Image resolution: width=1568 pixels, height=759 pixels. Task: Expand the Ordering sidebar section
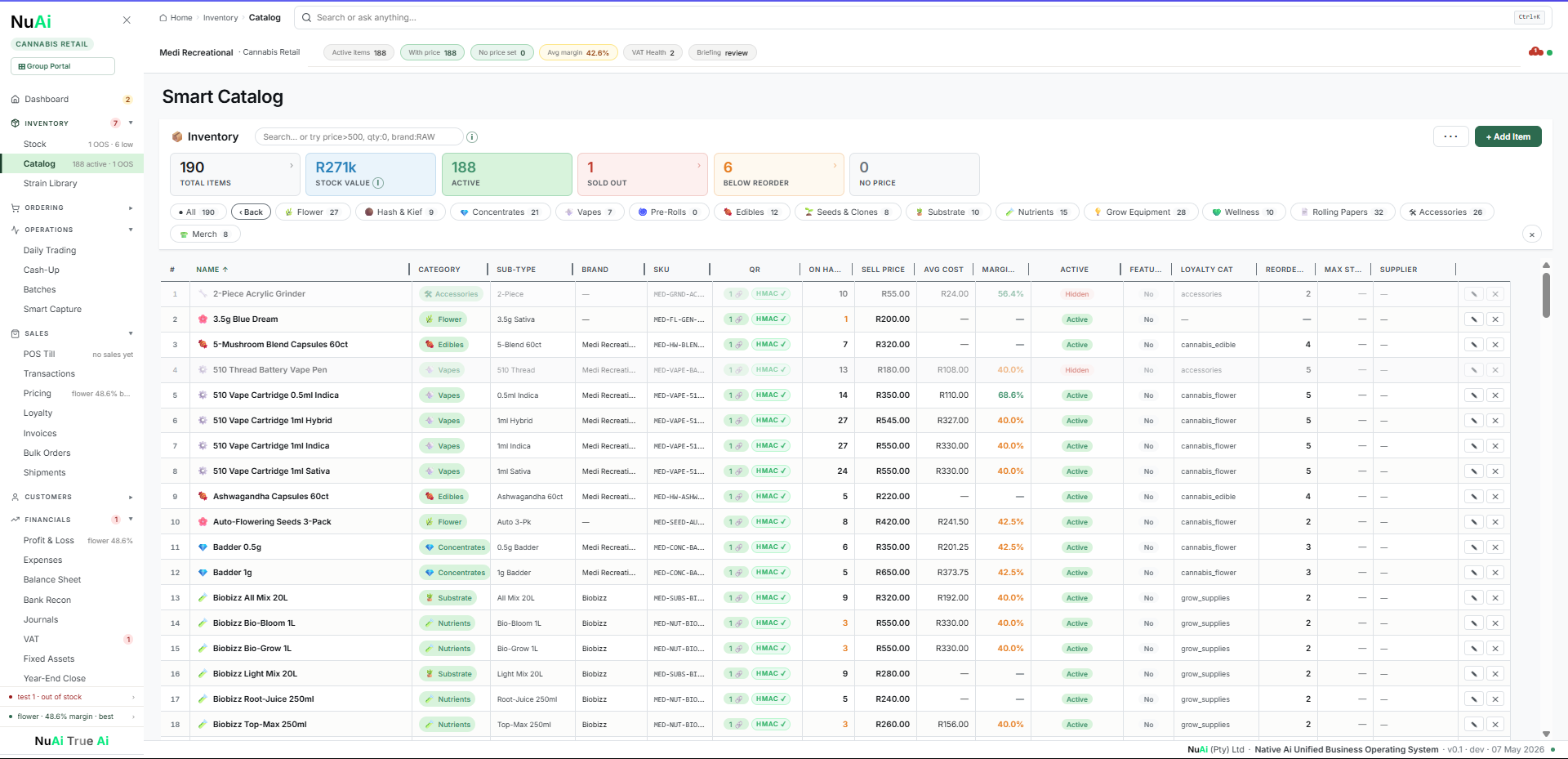coord(131,208)
